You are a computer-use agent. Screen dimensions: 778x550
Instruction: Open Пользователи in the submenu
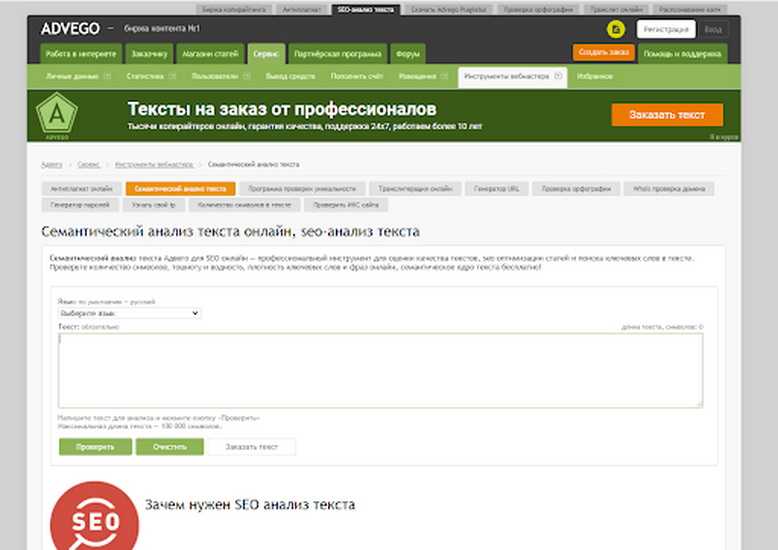point(215,76)
